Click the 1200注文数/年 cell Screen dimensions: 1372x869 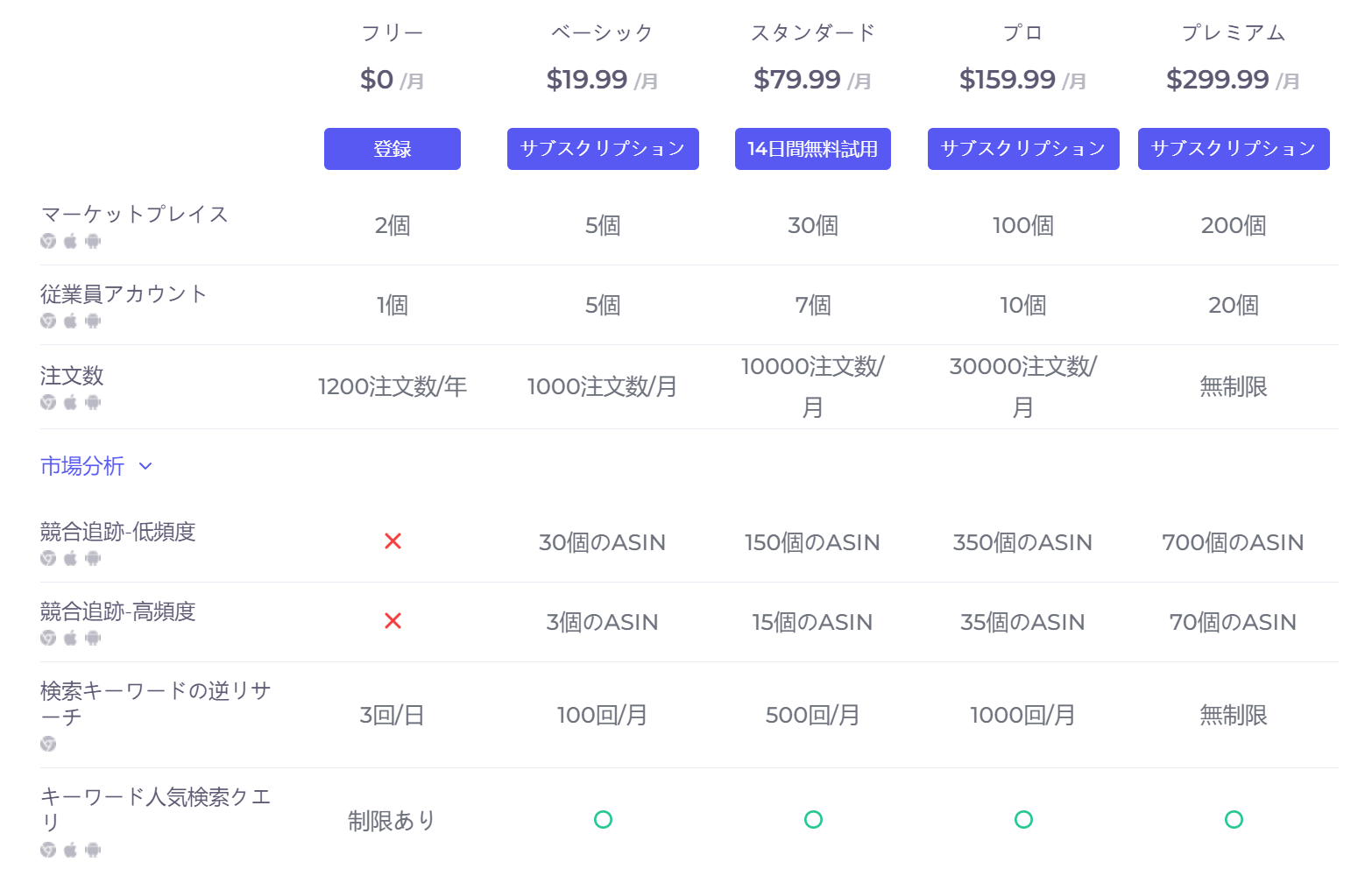[x=393, y=386]
